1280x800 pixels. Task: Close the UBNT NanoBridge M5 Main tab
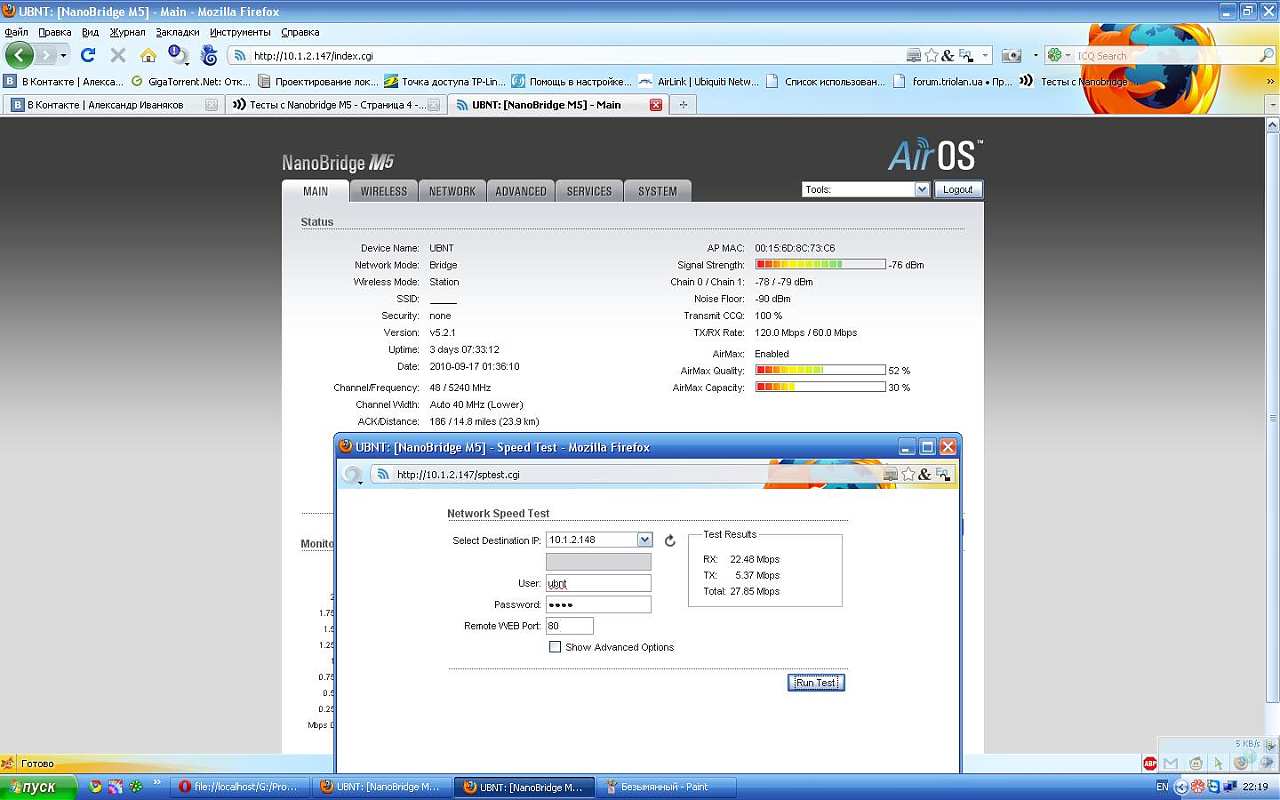tap(656, 104)
